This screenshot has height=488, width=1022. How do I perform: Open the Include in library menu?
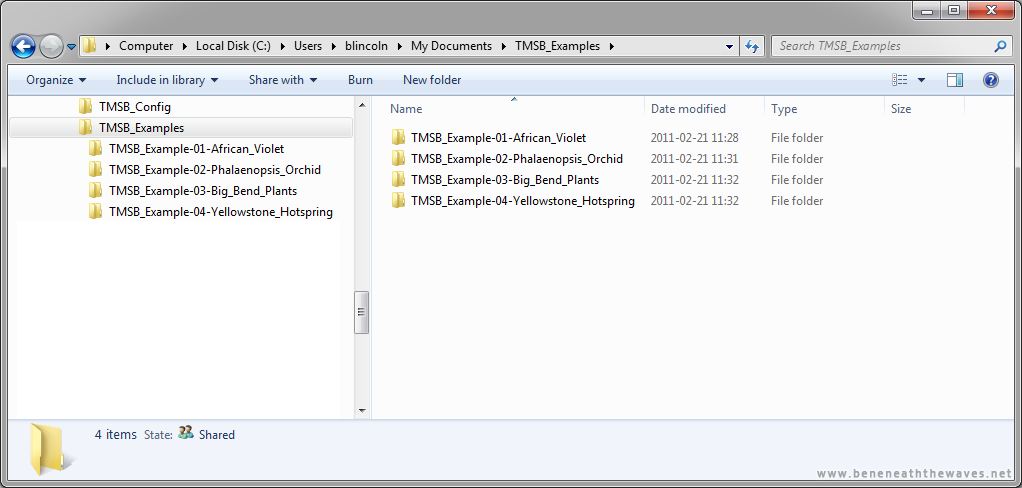(x=168, y=80)
